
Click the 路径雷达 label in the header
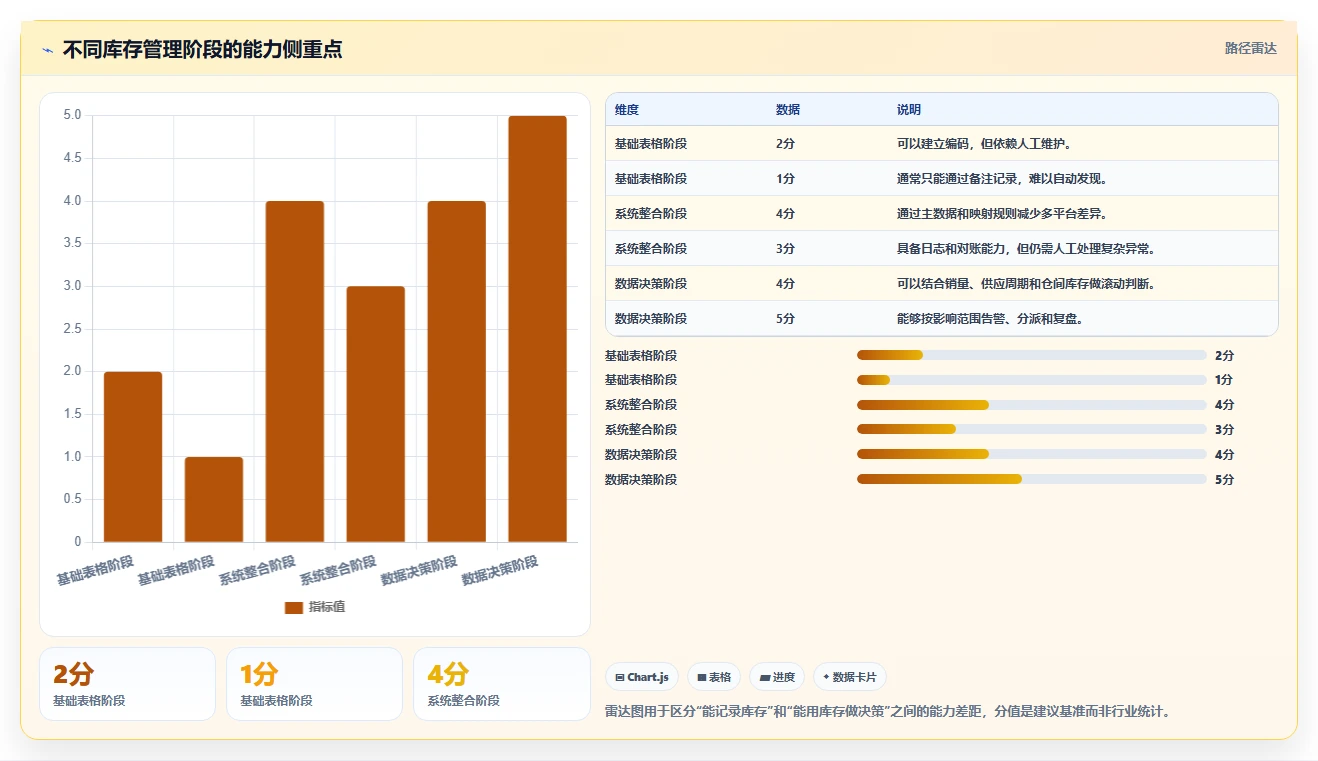(x=1251, y=48)
